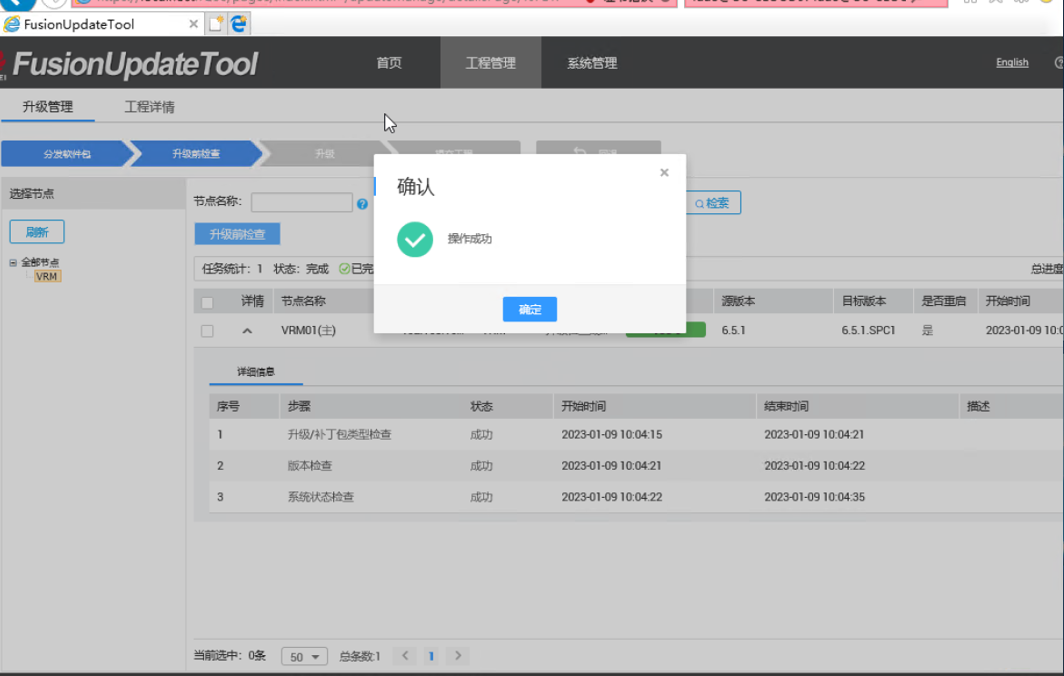
Task: Click the VRM01(主) node name
Action: click(308, 331)
